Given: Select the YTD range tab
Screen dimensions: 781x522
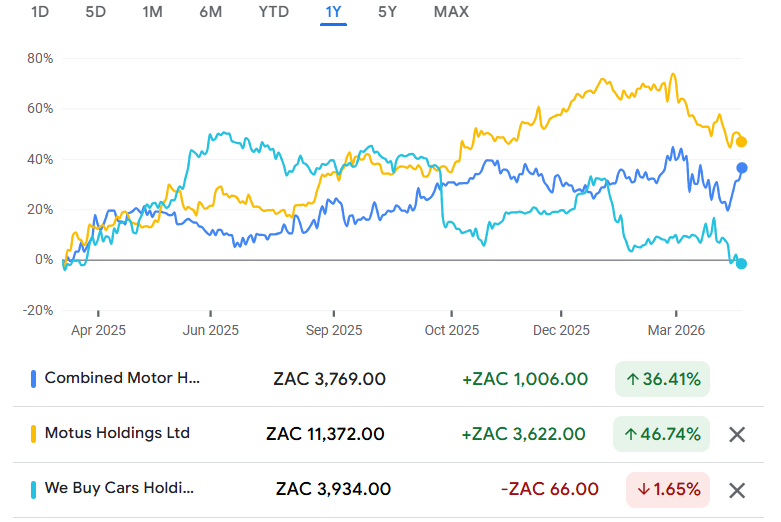Looking at the screenshot, I should click(273, 12).
